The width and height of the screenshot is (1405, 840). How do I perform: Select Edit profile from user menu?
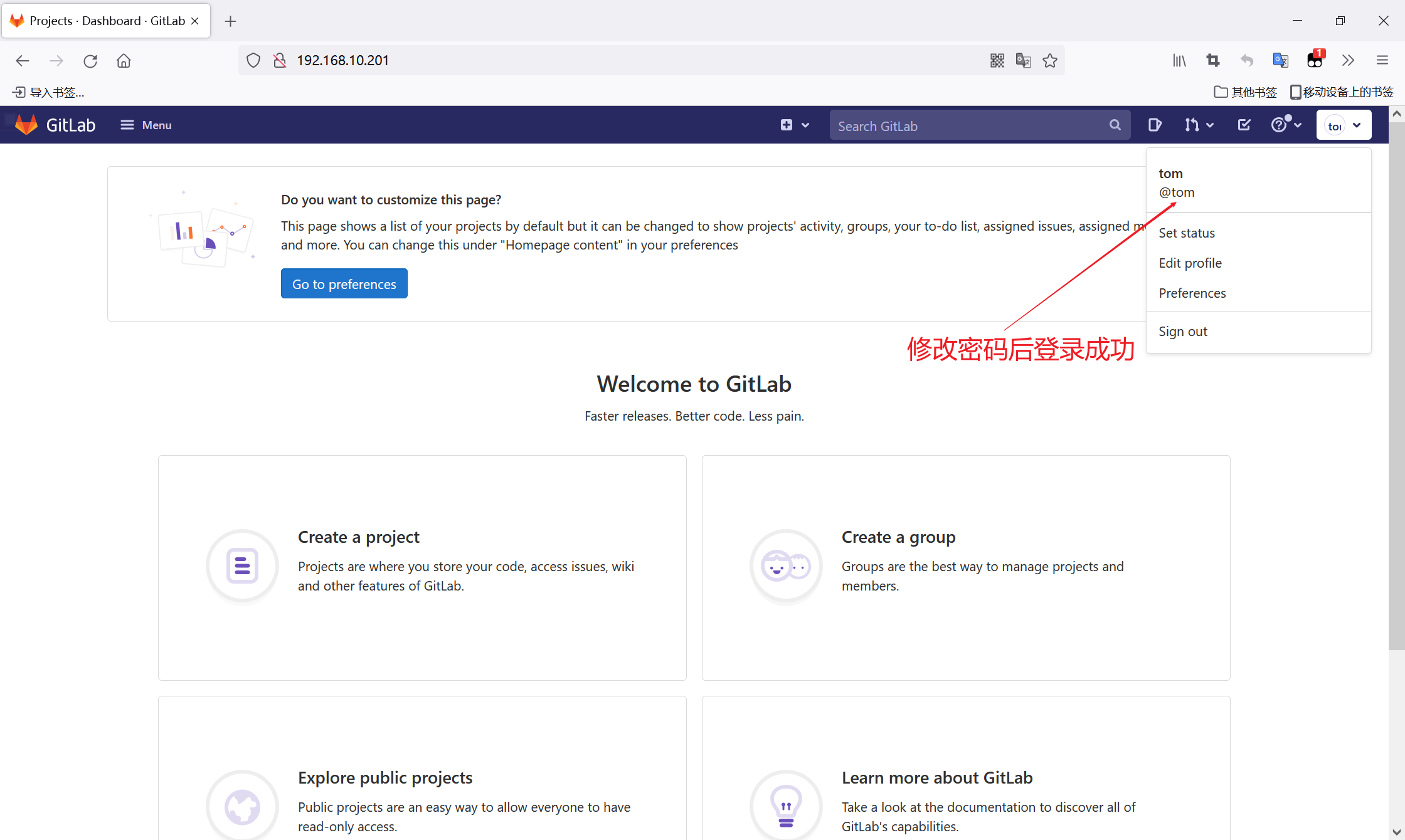click(1190, 263)
